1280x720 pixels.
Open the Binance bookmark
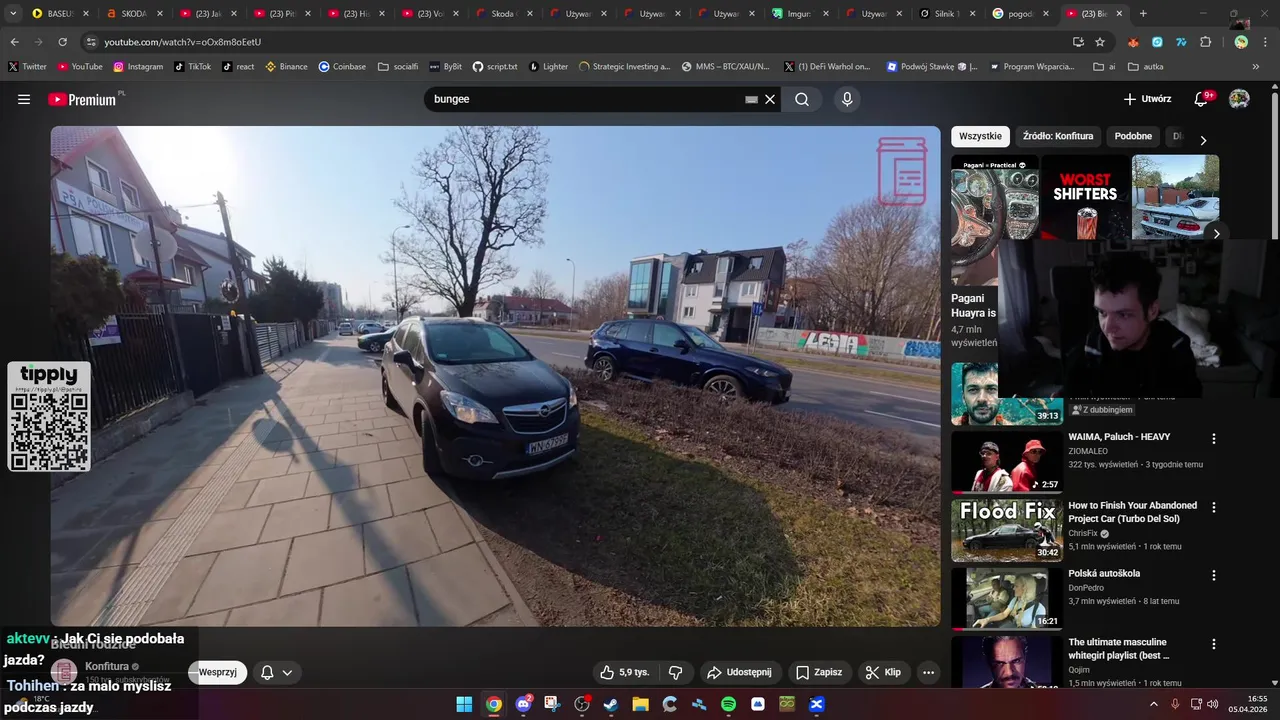[x=286, y=67]
